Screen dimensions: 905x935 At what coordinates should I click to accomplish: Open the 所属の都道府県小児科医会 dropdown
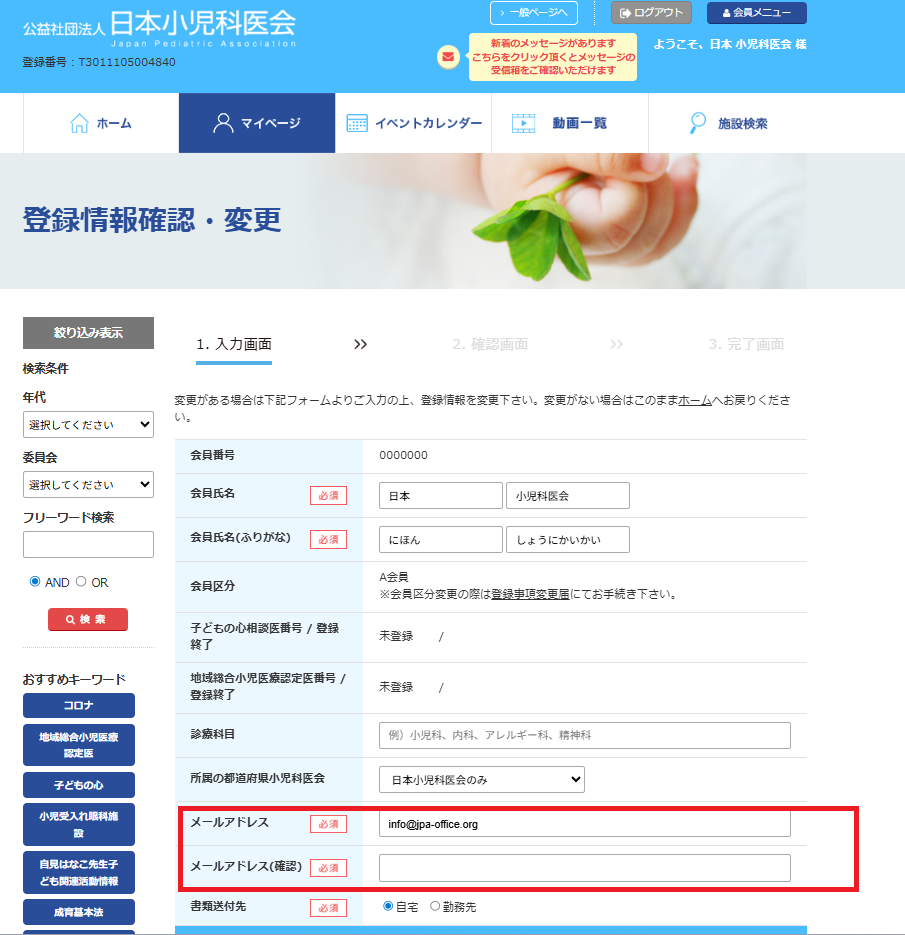tap(481, 780)
